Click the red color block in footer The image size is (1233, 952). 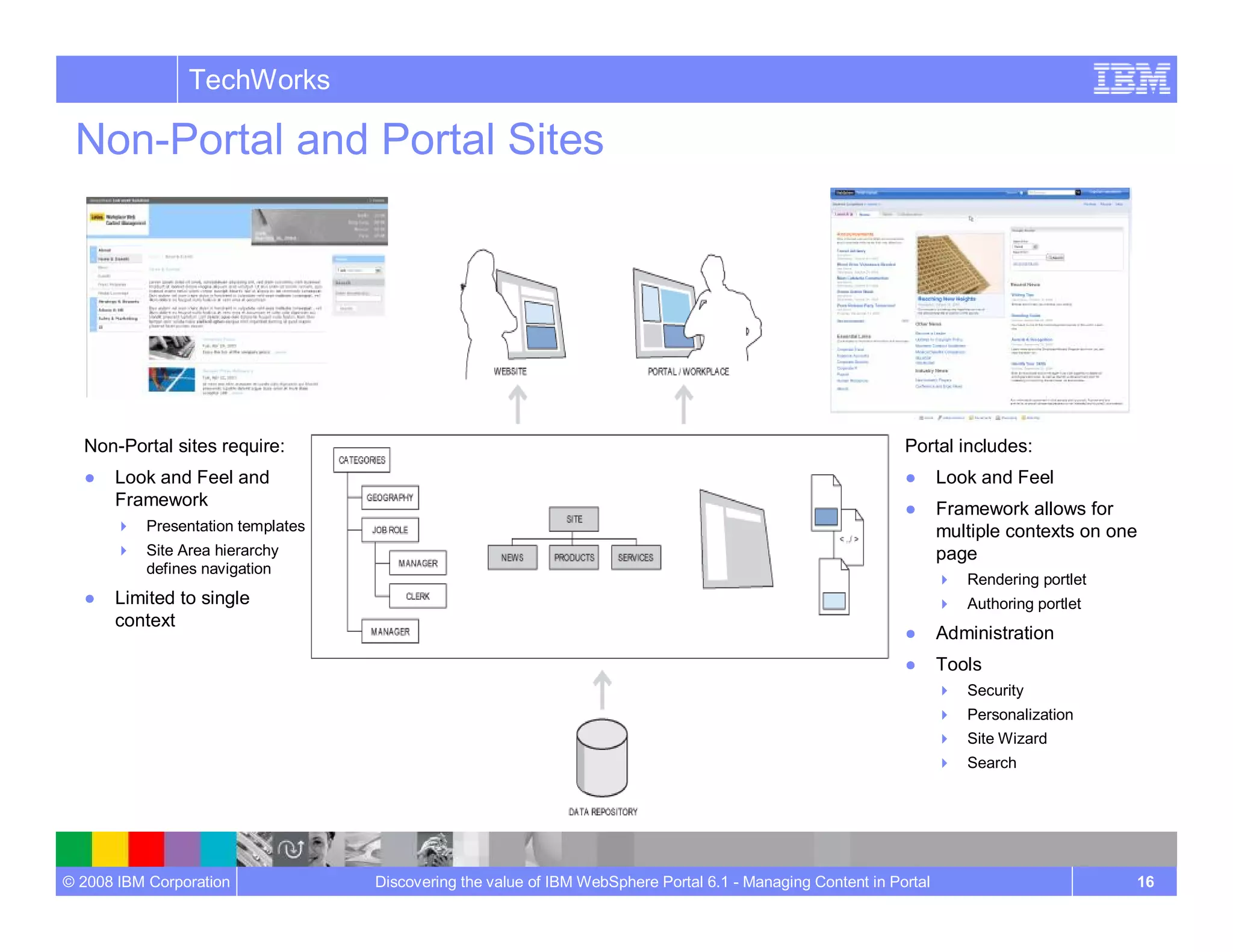pyautogui.click(x=146, y=849)
